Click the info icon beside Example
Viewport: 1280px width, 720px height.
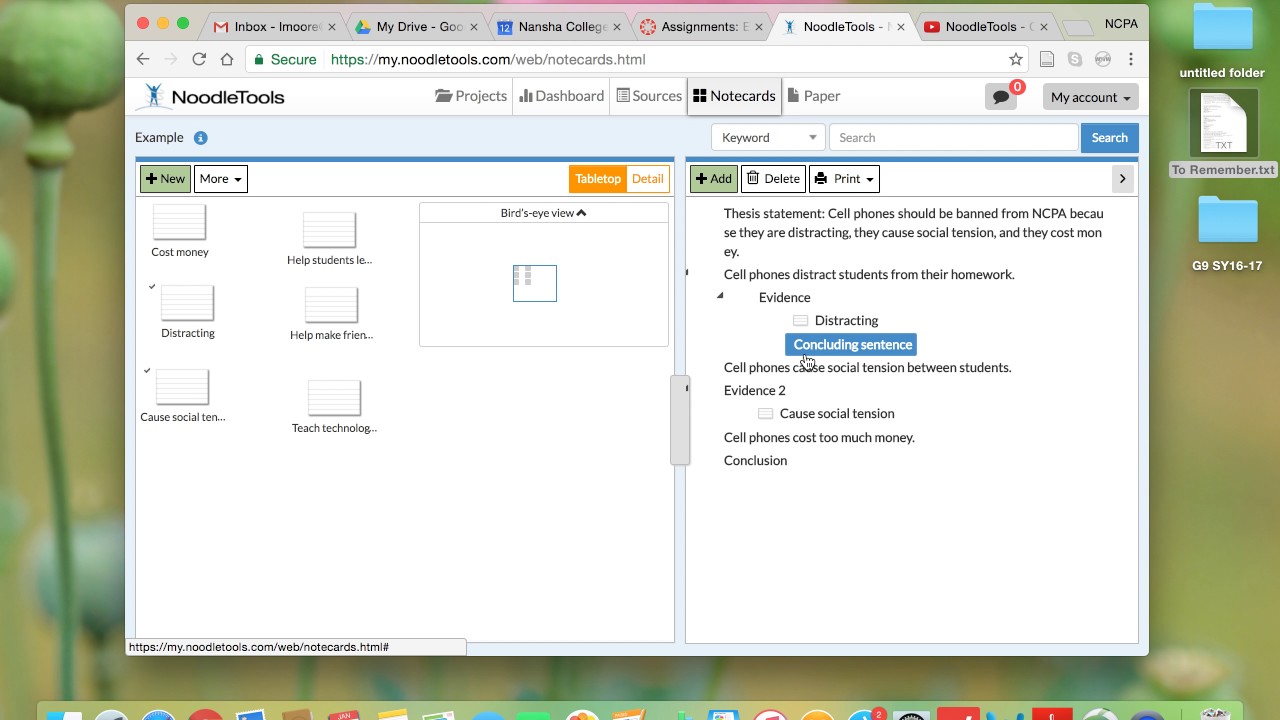[x=200, y=138]
